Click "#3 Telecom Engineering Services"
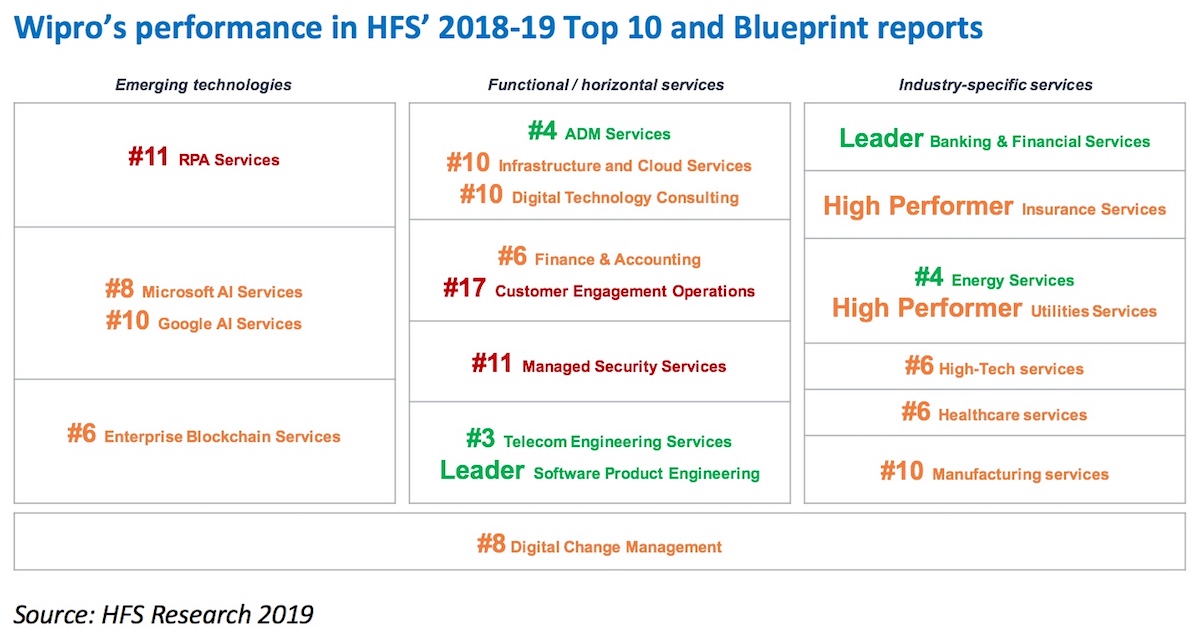The image size is (1200, 637). pos(599,440)
